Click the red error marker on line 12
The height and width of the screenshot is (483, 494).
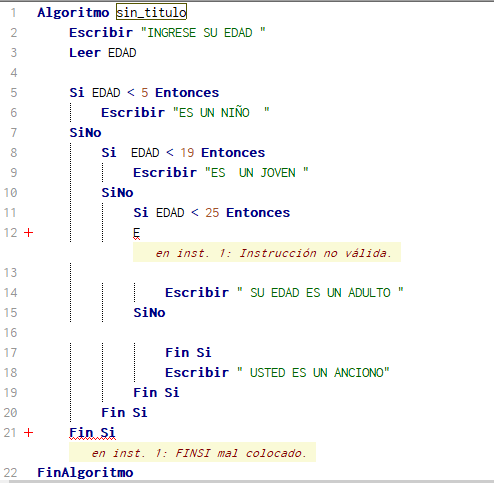point(29,233)
